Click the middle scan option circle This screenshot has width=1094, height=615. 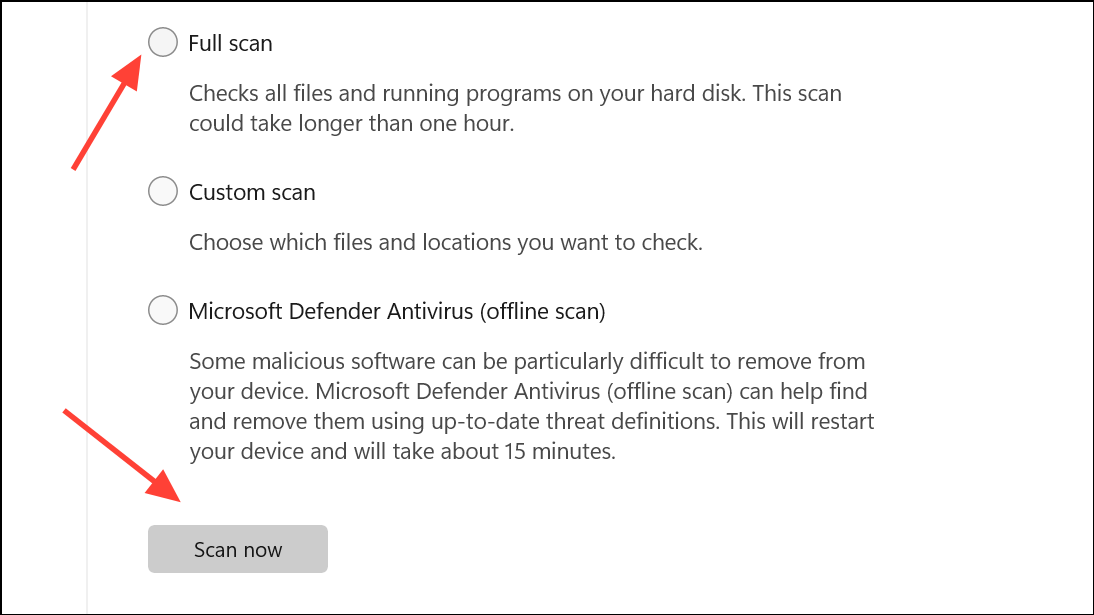click(162, 190)
